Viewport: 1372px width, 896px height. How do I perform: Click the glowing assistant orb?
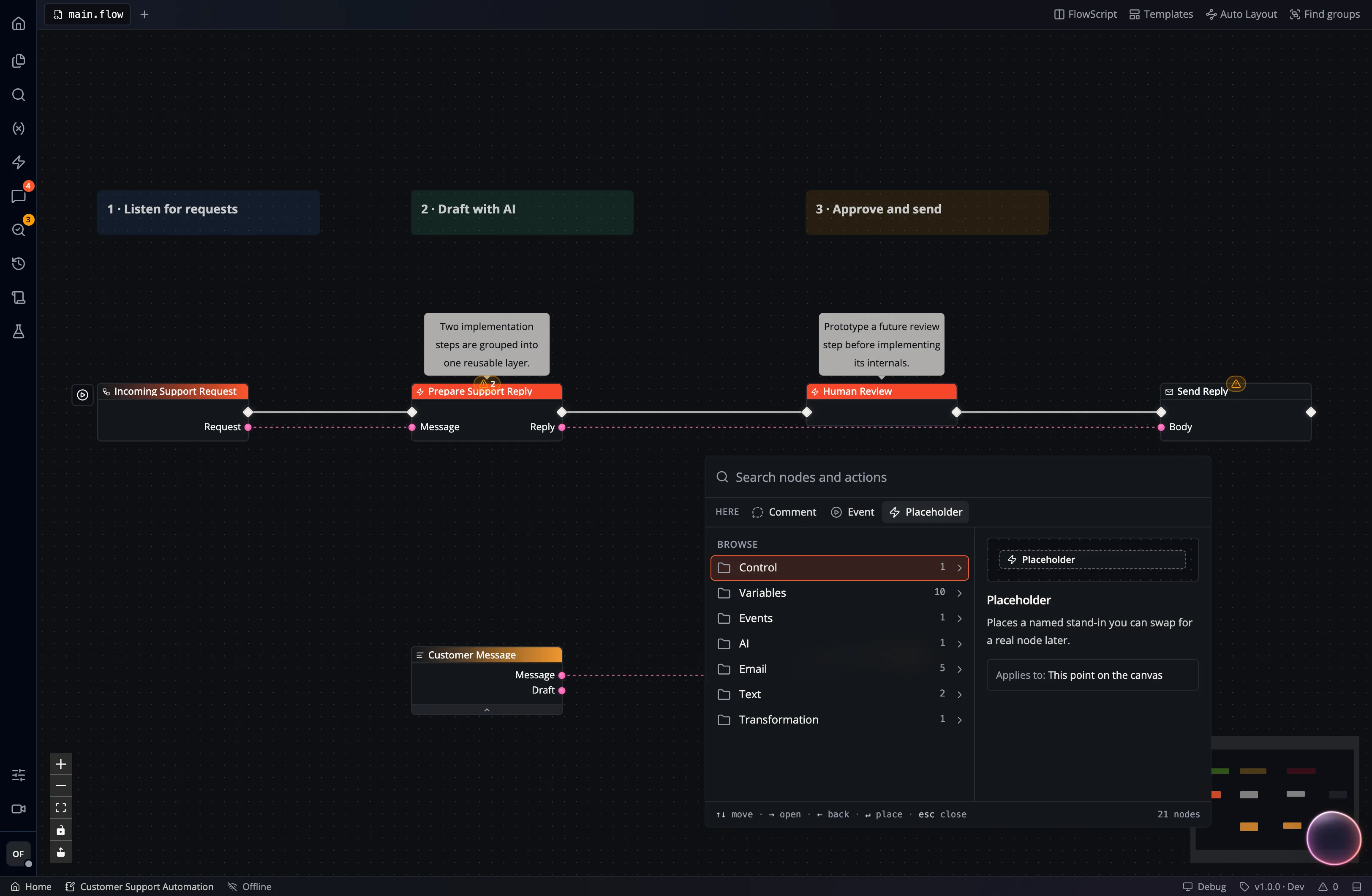1334,838
